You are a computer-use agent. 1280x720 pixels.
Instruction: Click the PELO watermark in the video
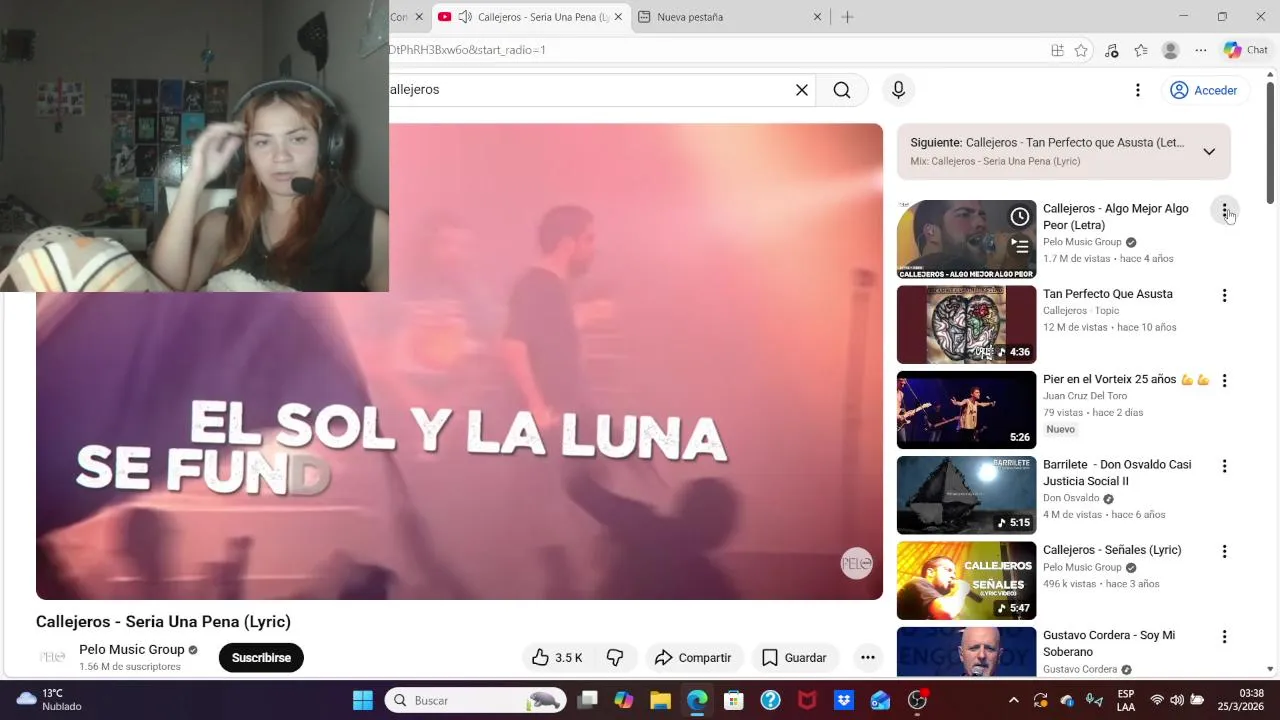pos(856,563)
